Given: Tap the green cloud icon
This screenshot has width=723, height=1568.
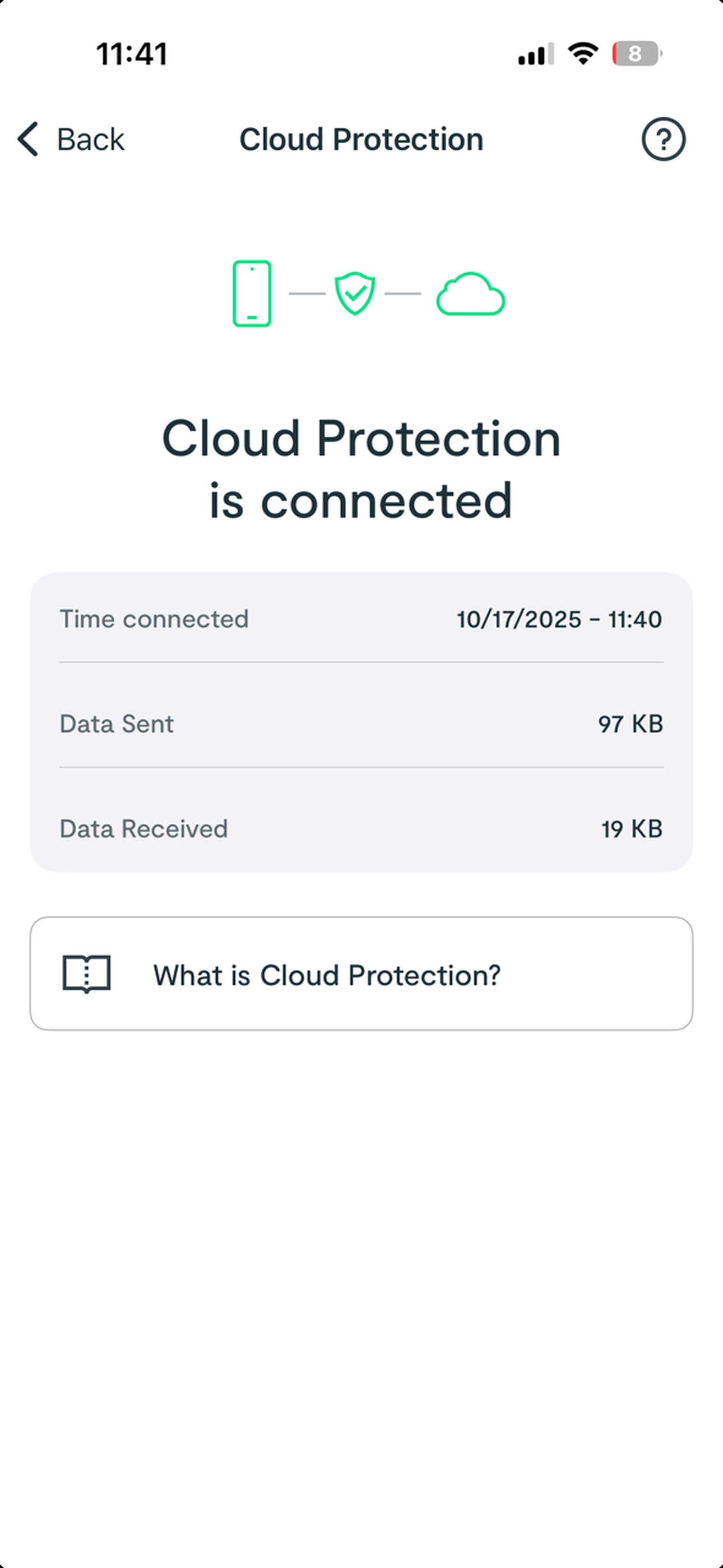Looking at the screenshot, I should 470,293.
